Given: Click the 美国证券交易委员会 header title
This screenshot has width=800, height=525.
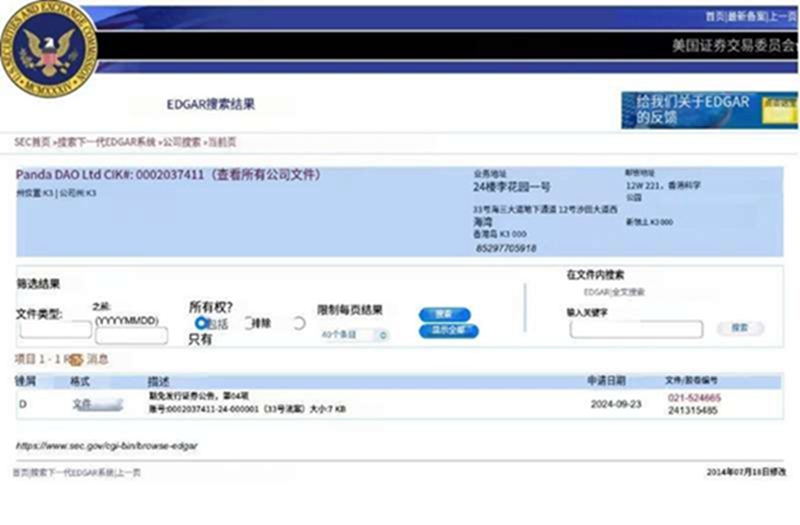Looking at the screenshot, I should point(733,46).
